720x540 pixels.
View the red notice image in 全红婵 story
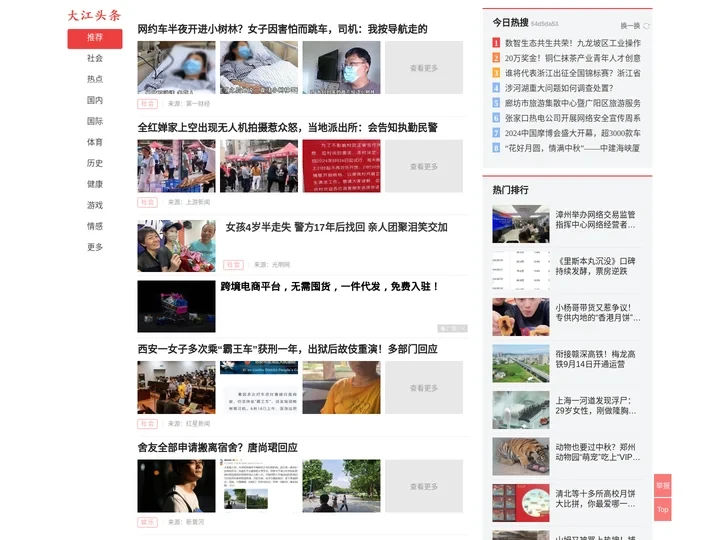(x=341, y=166)
